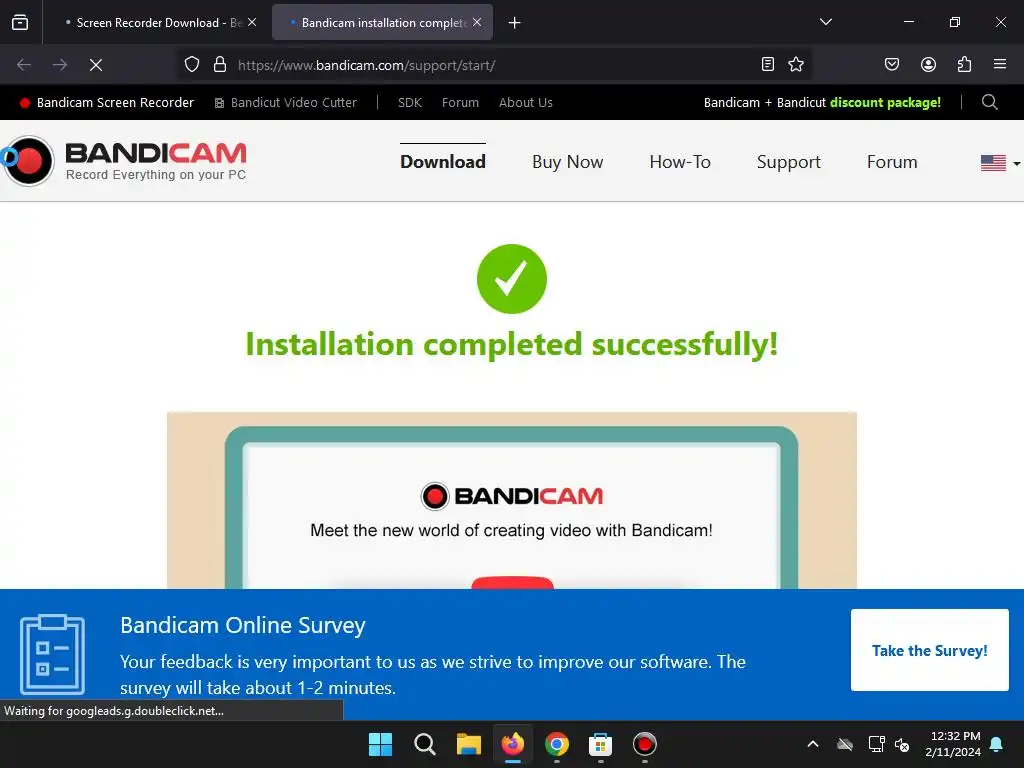Click the muted volume tray icon

click(x=902, y=744)
